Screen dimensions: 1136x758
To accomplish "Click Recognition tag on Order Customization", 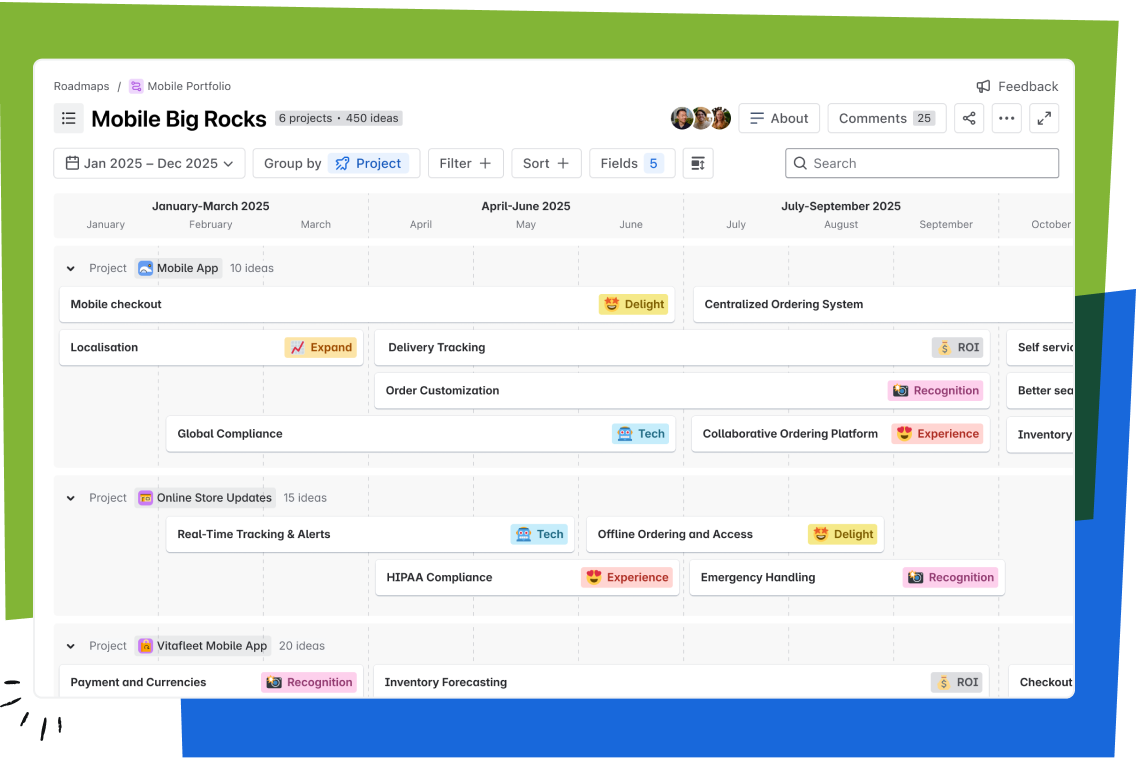I will (x=935, y=391).
